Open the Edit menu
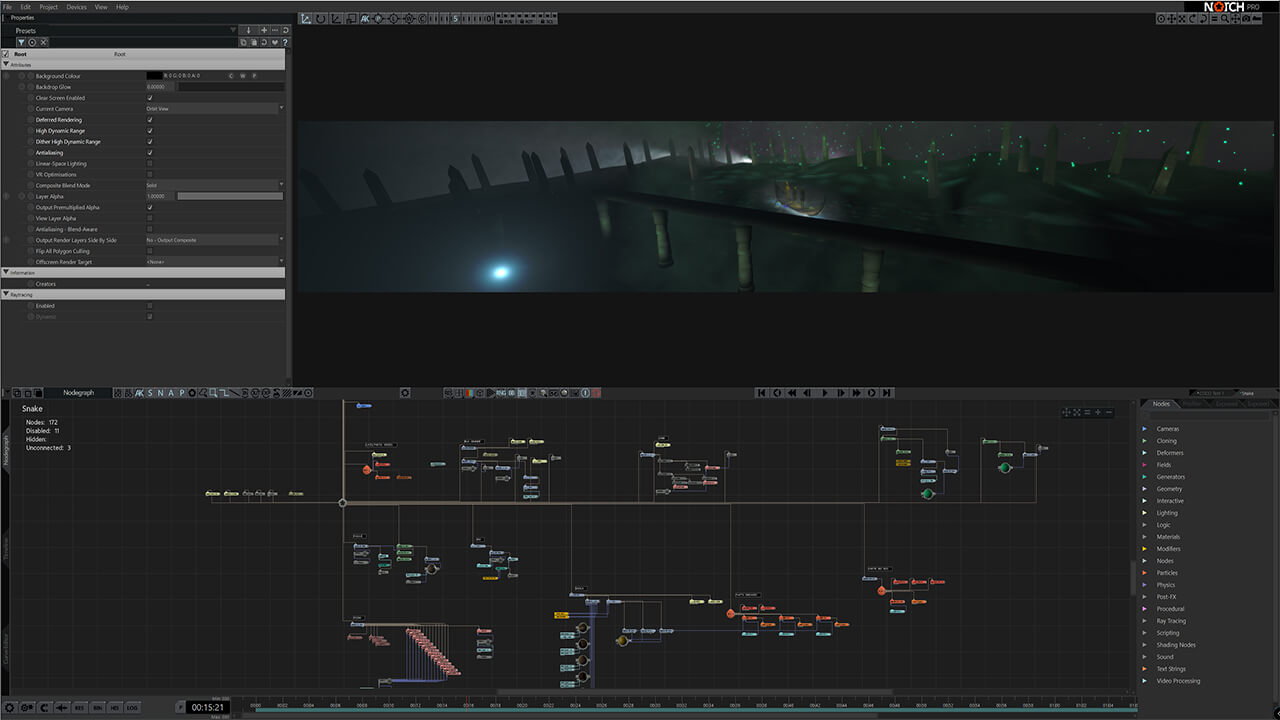Screen dimensions: 1280x720 tap(25, 7)
